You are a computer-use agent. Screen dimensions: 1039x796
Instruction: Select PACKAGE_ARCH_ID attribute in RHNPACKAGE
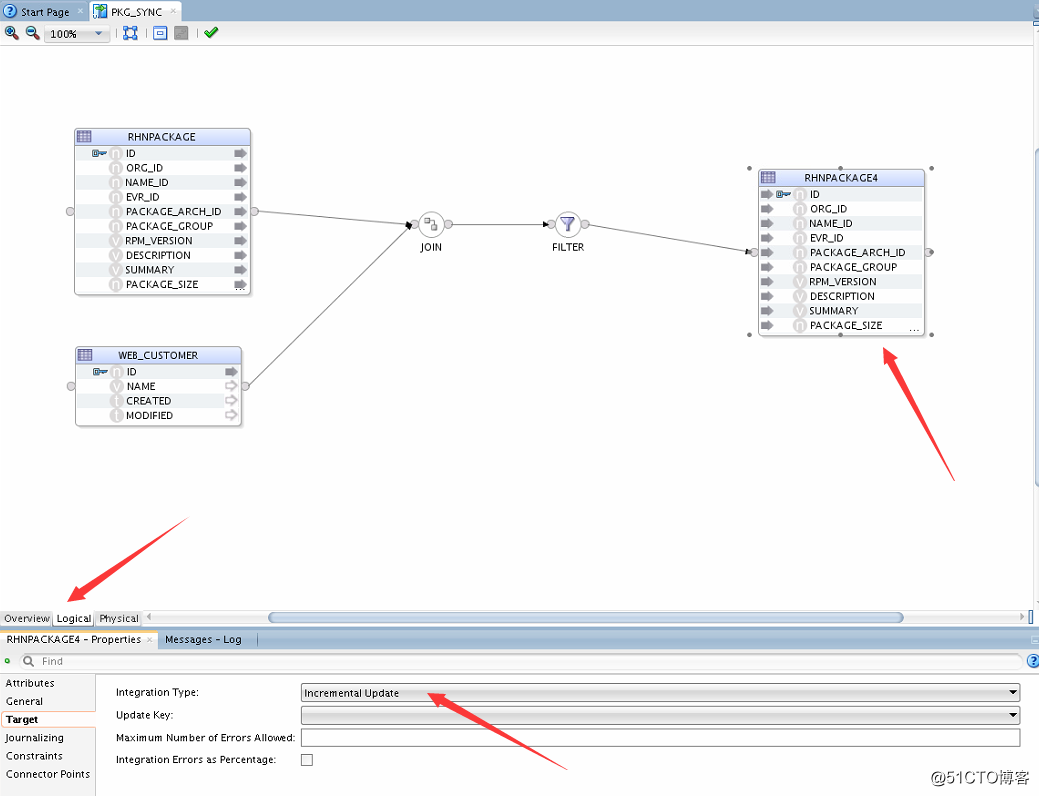tap(174, 211)
